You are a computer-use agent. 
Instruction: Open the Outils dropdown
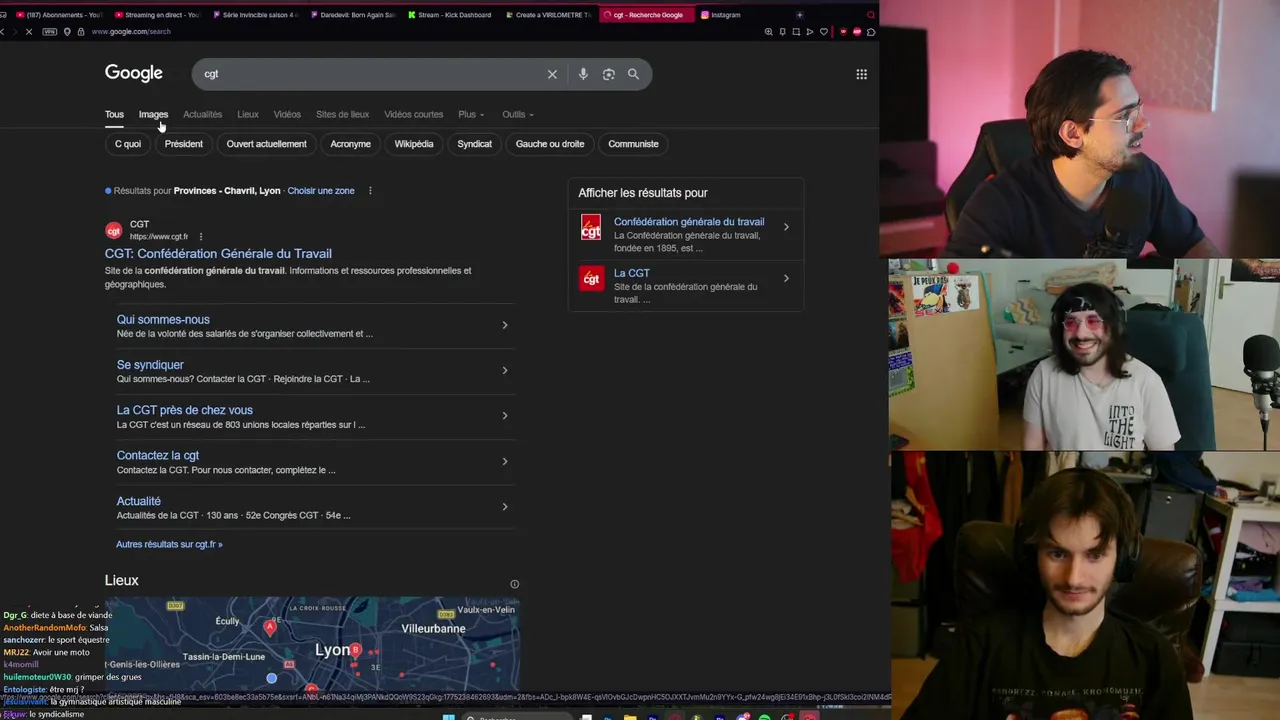click(x=518, y=114)
